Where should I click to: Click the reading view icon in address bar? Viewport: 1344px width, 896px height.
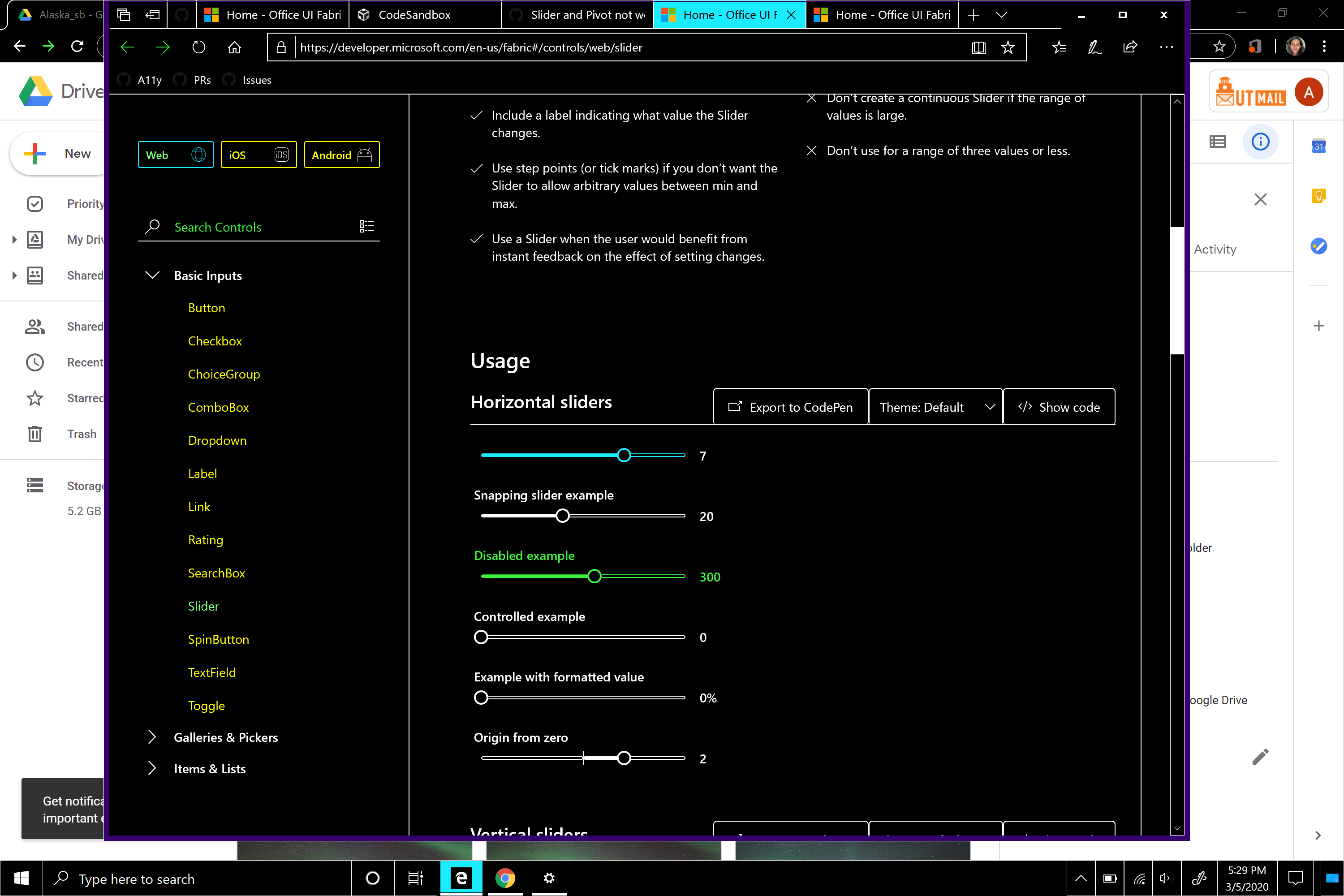[979, 47]
